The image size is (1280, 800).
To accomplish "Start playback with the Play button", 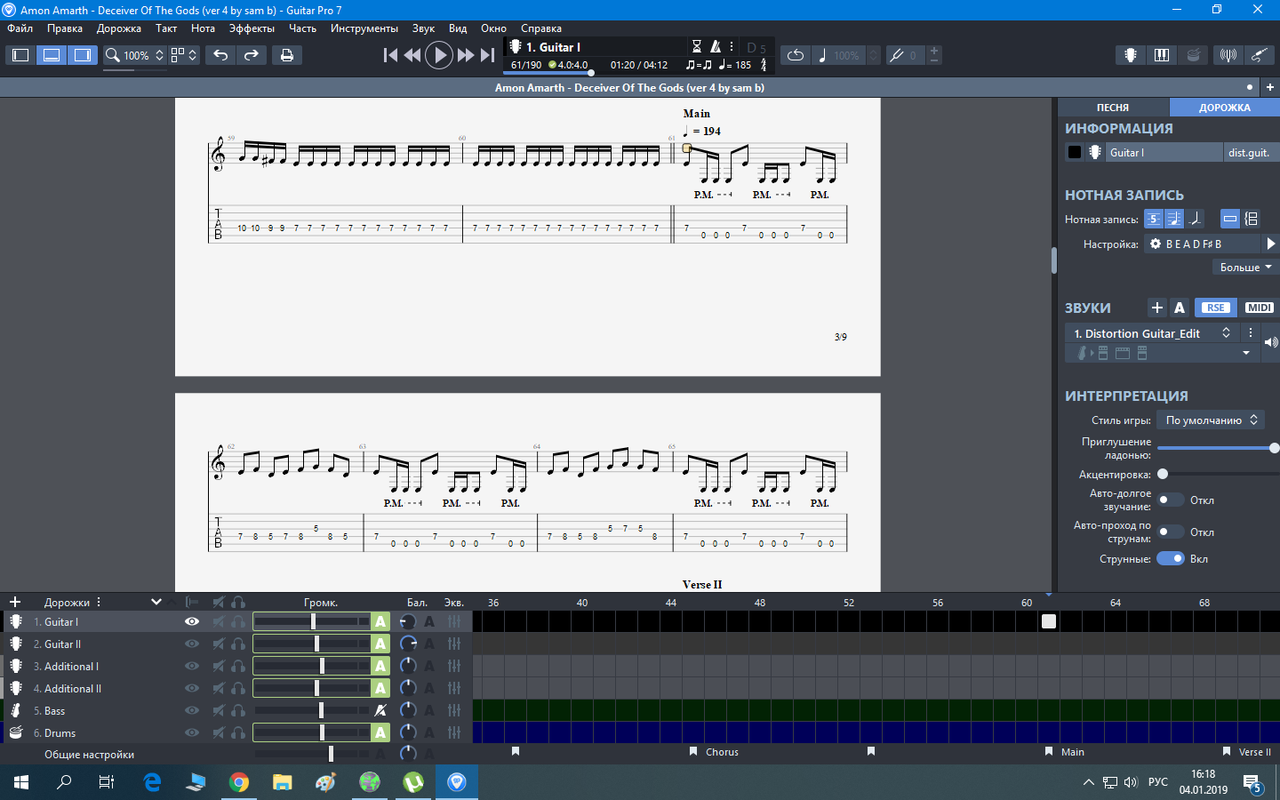I will click(439, 55).
